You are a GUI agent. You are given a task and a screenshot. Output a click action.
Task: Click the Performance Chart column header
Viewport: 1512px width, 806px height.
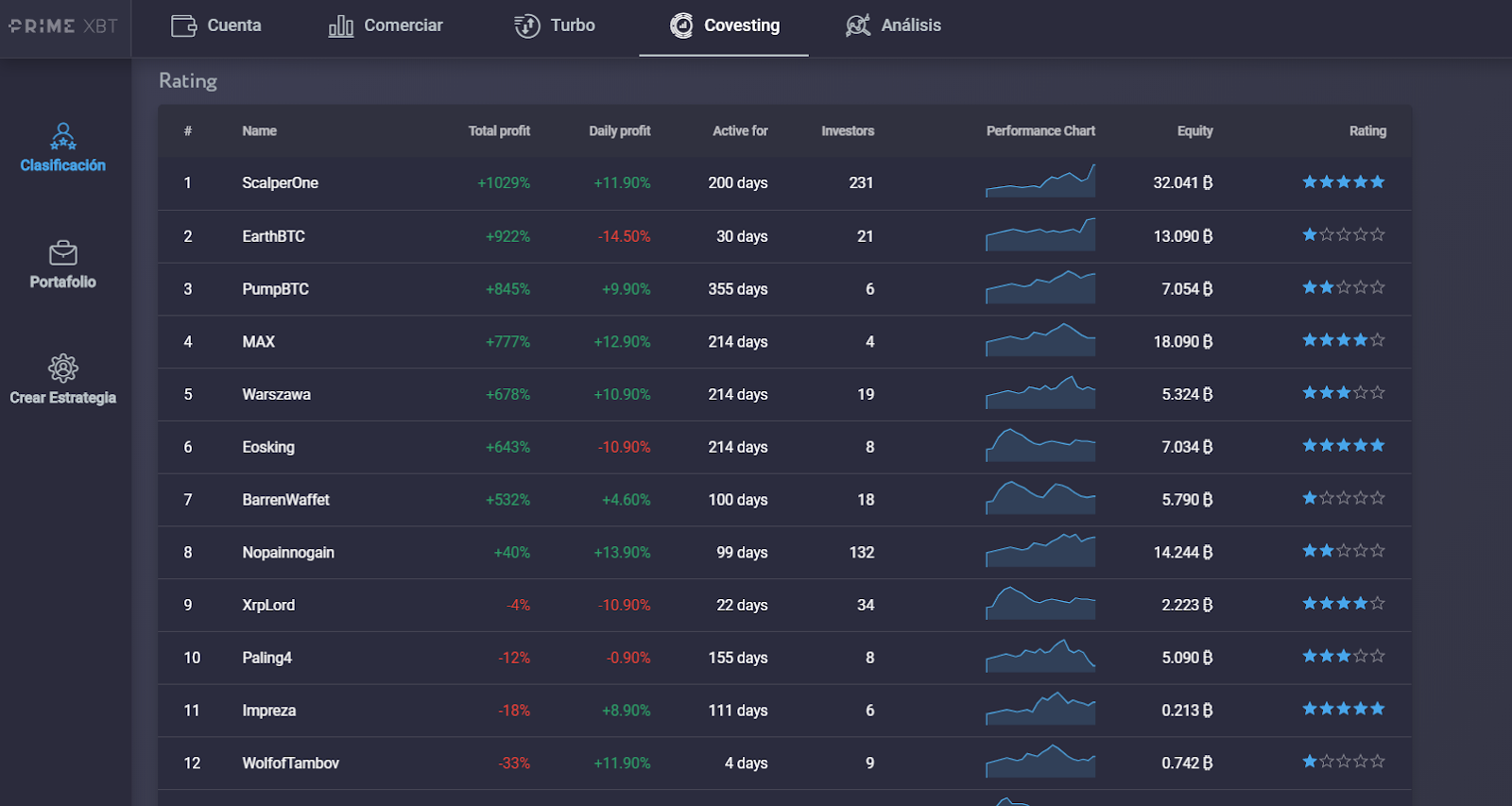tap(1040, 131)
